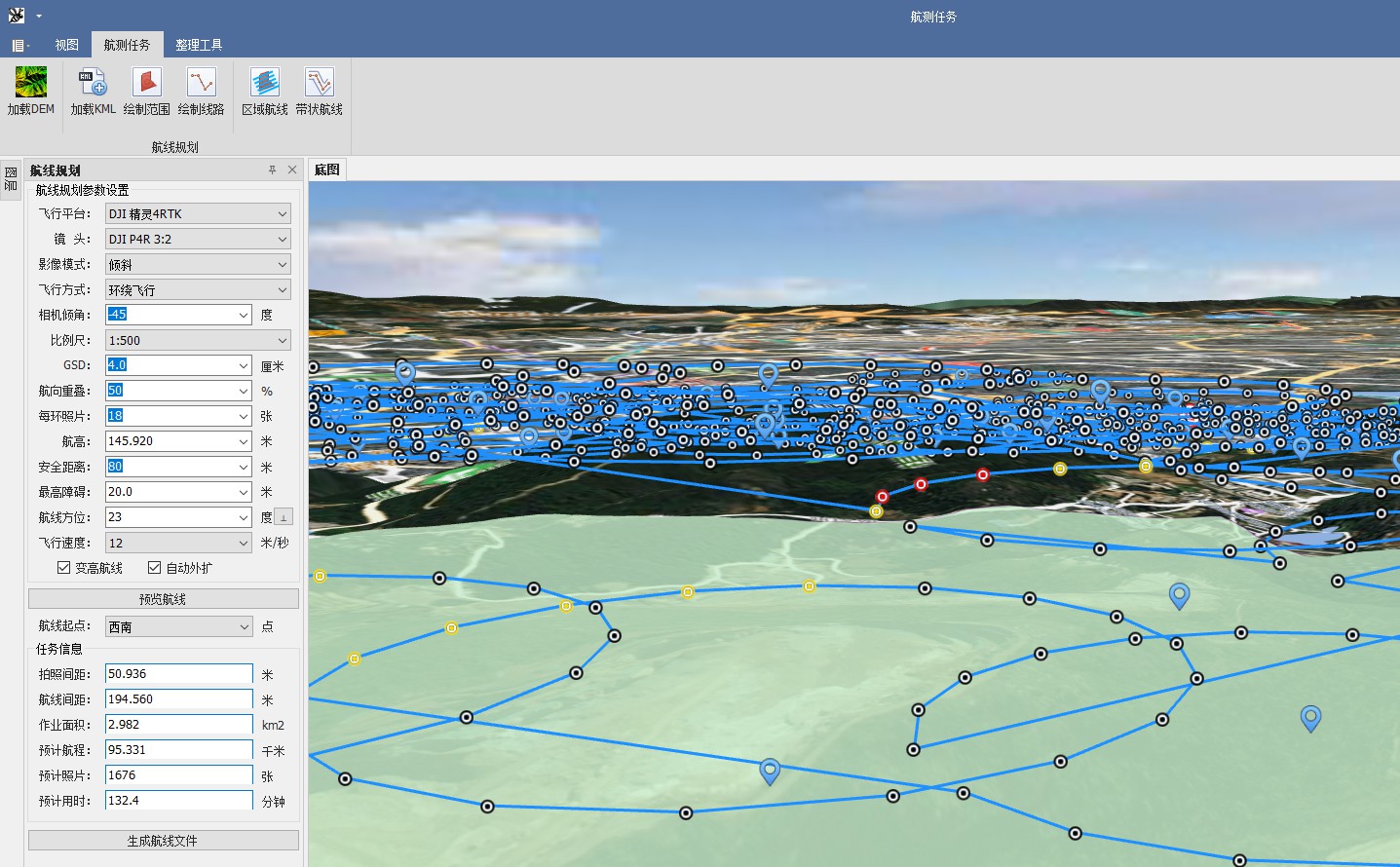The height and width of the screenshot is (867, 1400).
Task: Open the 比例尺 dropdown
Action: [x=199, y=340]
